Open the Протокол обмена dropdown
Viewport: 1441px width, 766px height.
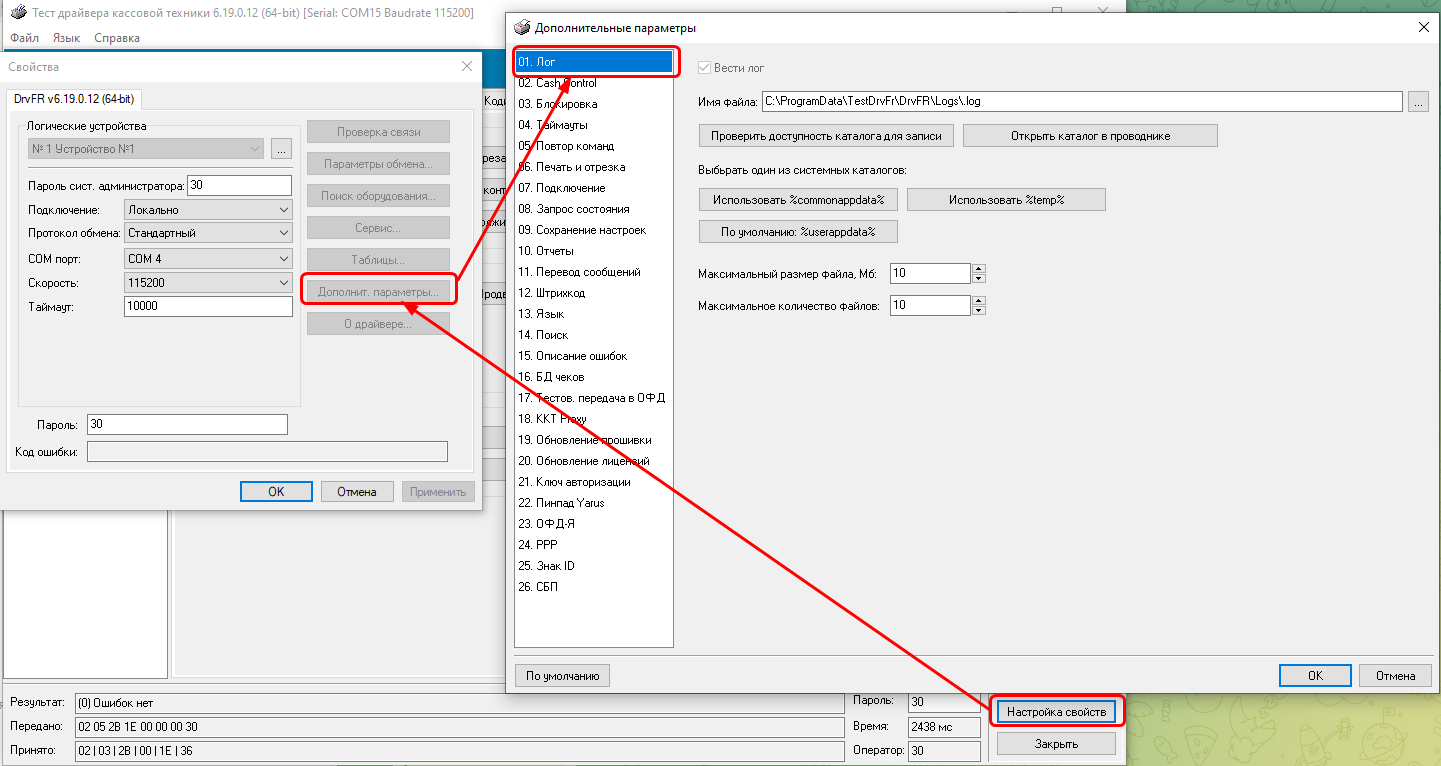coord(283,233)
